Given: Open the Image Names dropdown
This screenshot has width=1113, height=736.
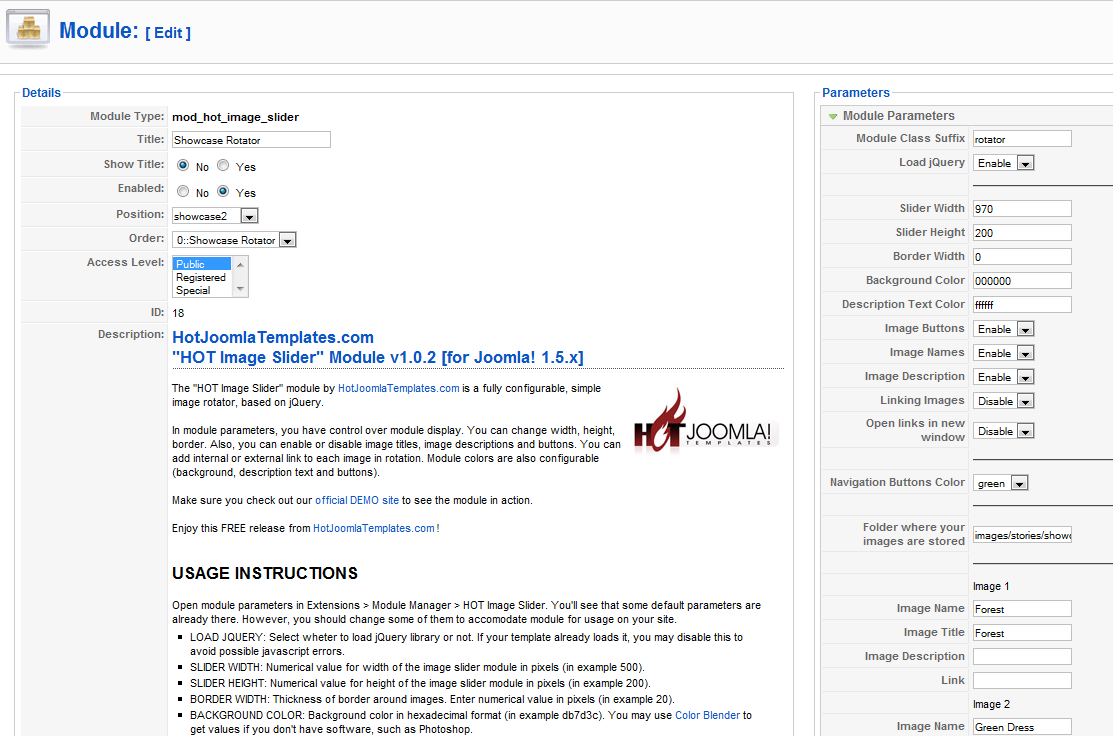Looking at the screenshot, I should (x=1004, y=353).
